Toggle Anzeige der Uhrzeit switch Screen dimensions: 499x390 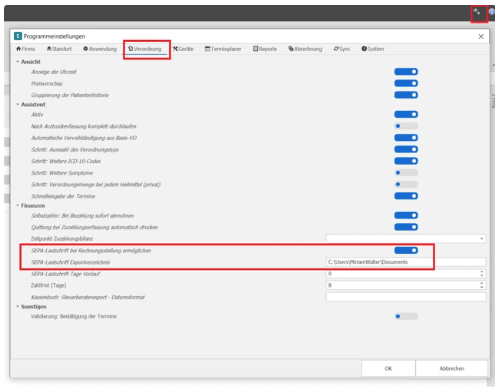tap(406, 72)
